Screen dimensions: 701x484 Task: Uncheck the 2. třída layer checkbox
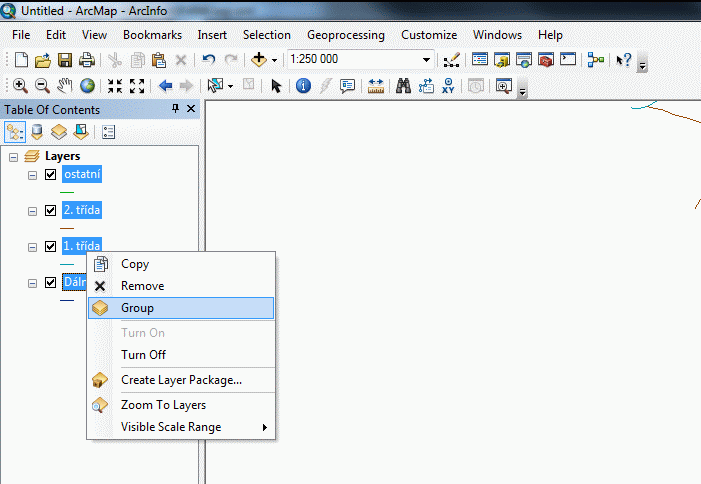[x=51, y=210]
